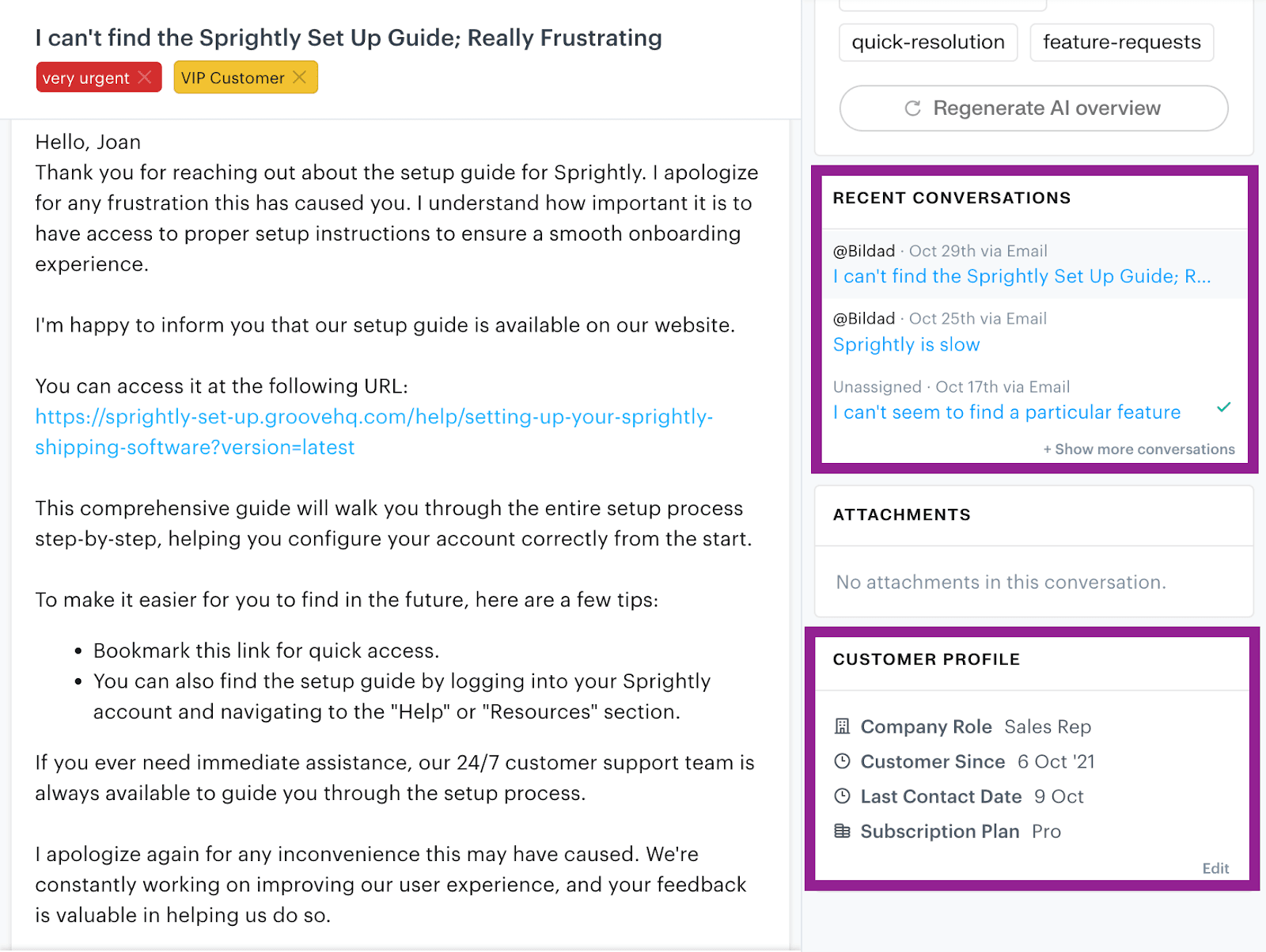Edit the customer profile
Screen dimensions: 1266x952
[1215, 868]
